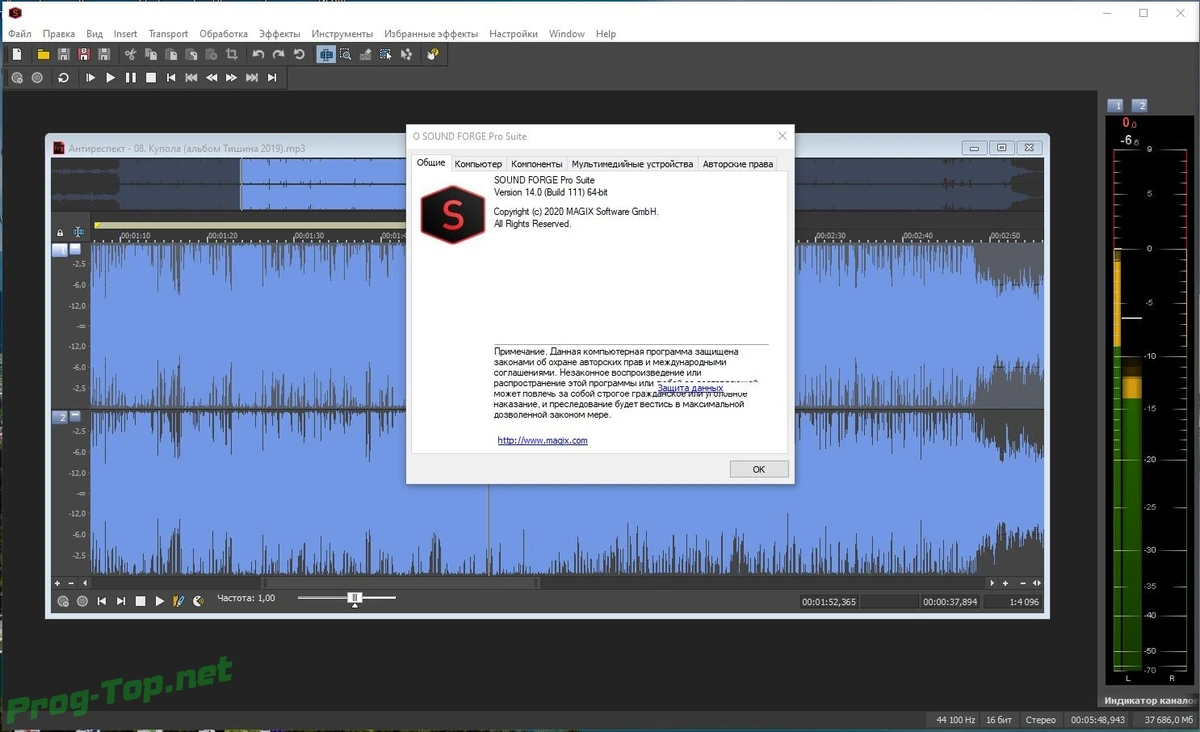
Task: Select the Event tool icon
Action: [x=385, y=54]
